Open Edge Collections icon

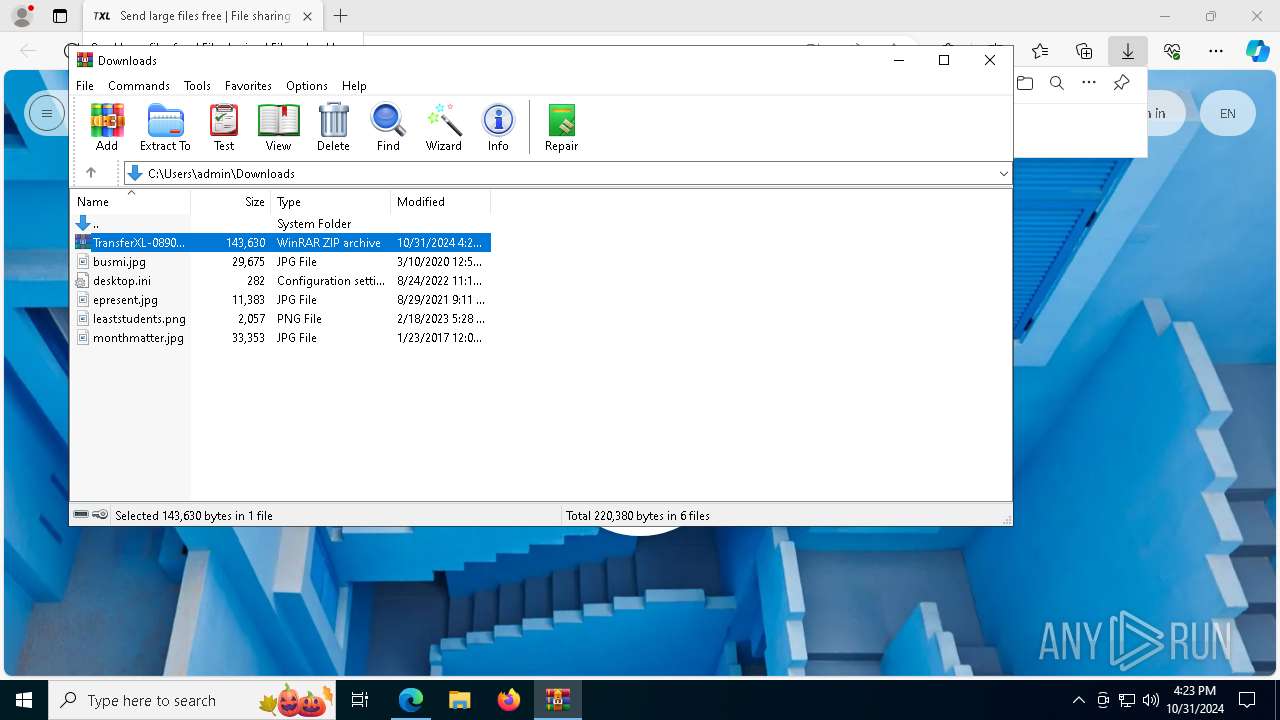[1084, 51]
